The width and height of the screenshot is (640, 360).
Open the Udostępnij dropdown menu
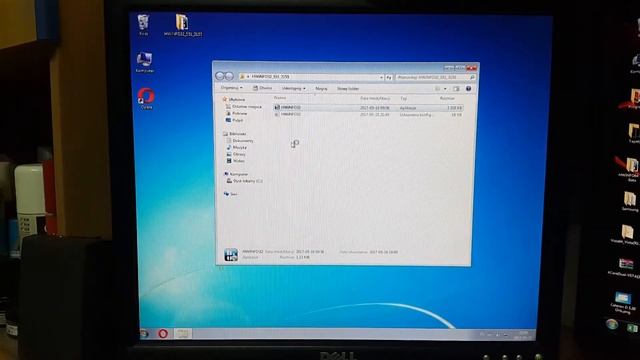point(293,88)
